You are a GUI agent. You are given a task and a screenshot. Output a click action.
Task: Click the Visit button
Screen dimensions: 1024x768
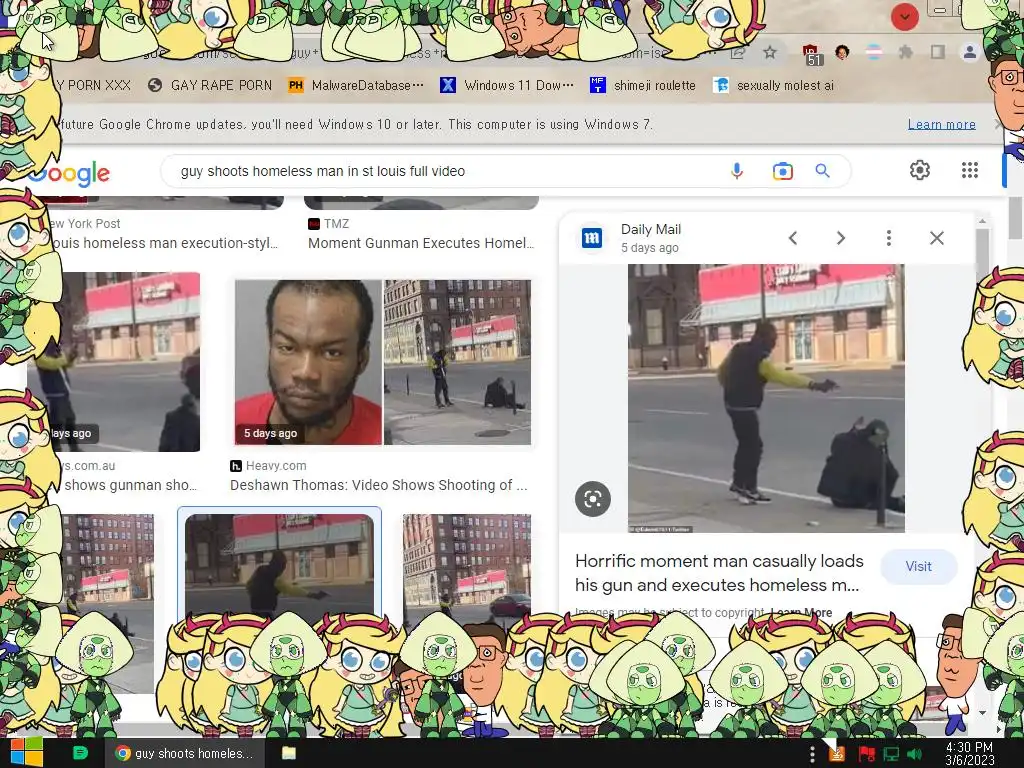pyautogui.click(x=918, y=566)
